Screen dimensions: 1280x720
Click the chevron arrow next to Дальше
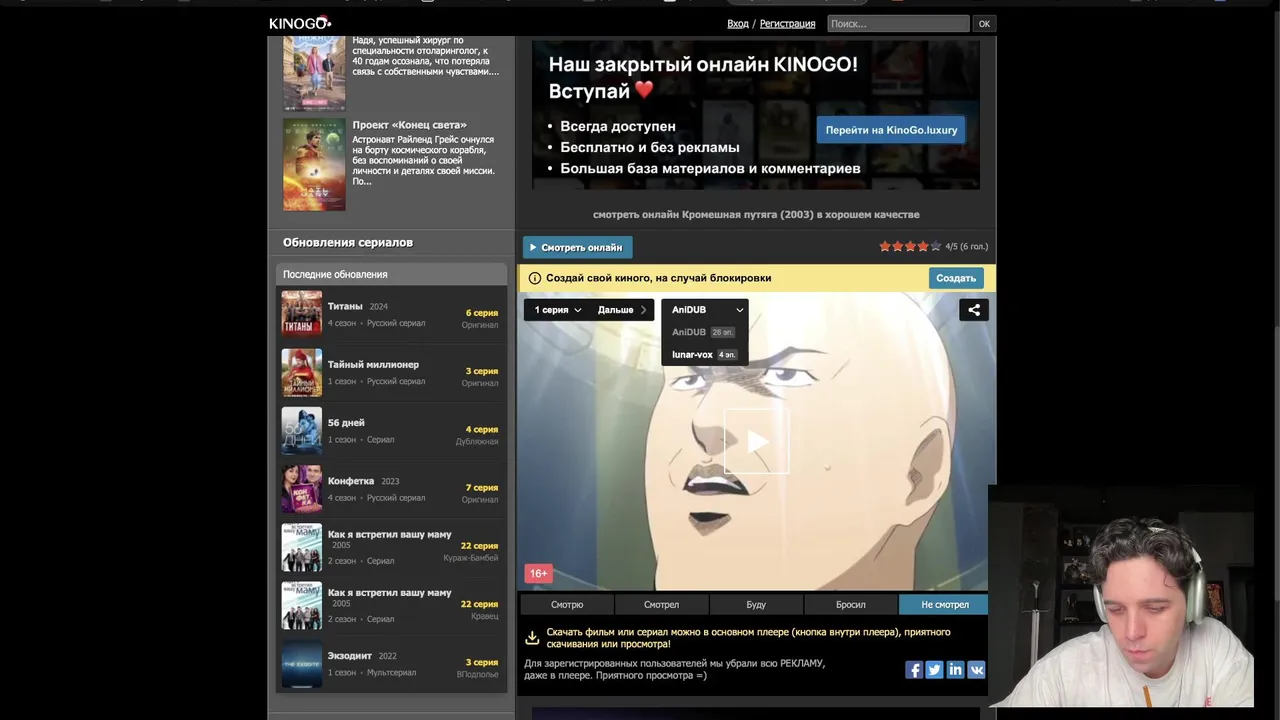click(643, 310)
